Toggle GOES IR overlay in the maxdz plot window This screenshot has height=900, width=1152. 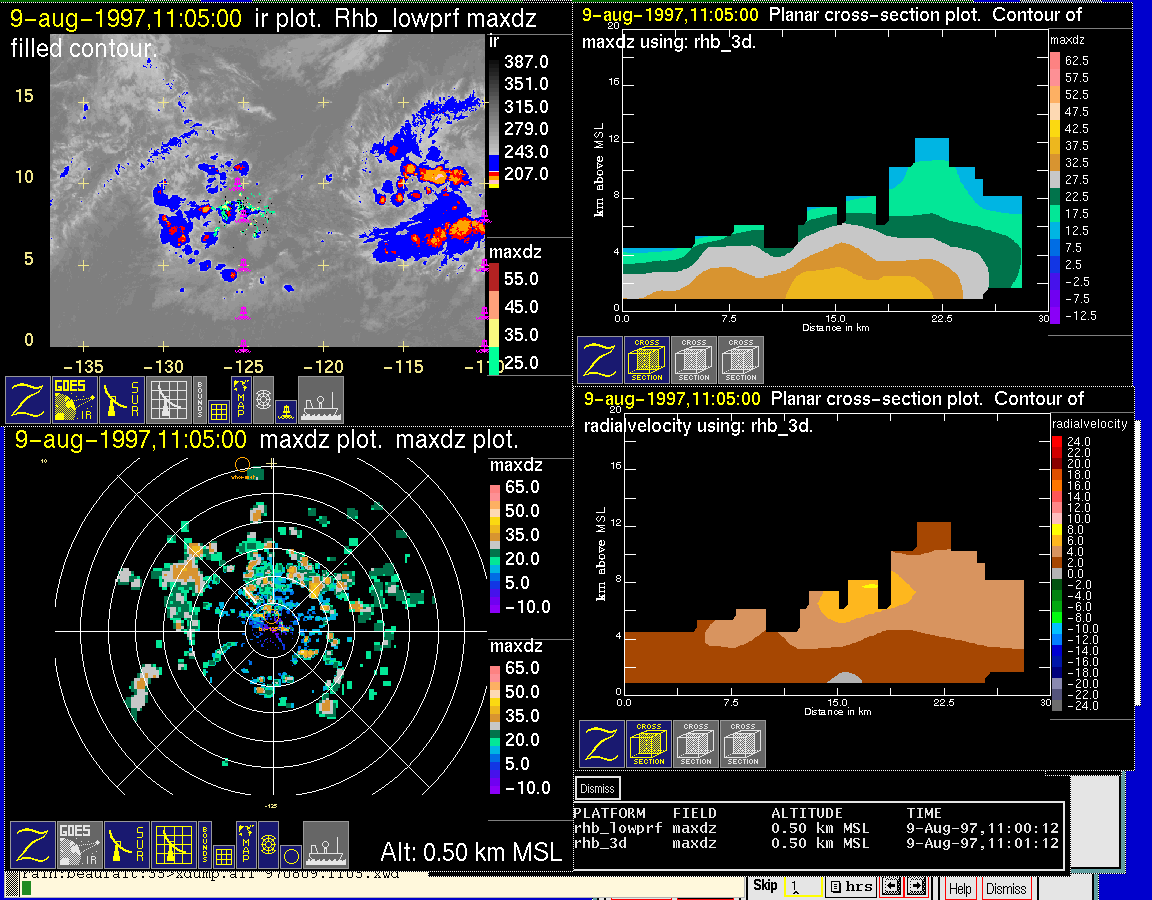79,844
